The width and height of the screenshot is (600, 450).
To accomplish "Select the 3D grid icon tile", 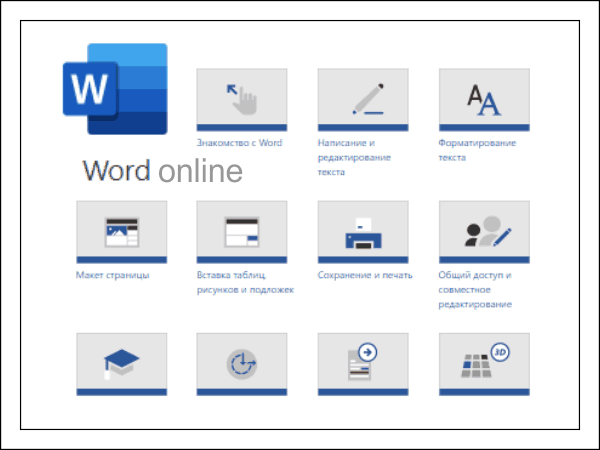I will (x=484, y=363).
